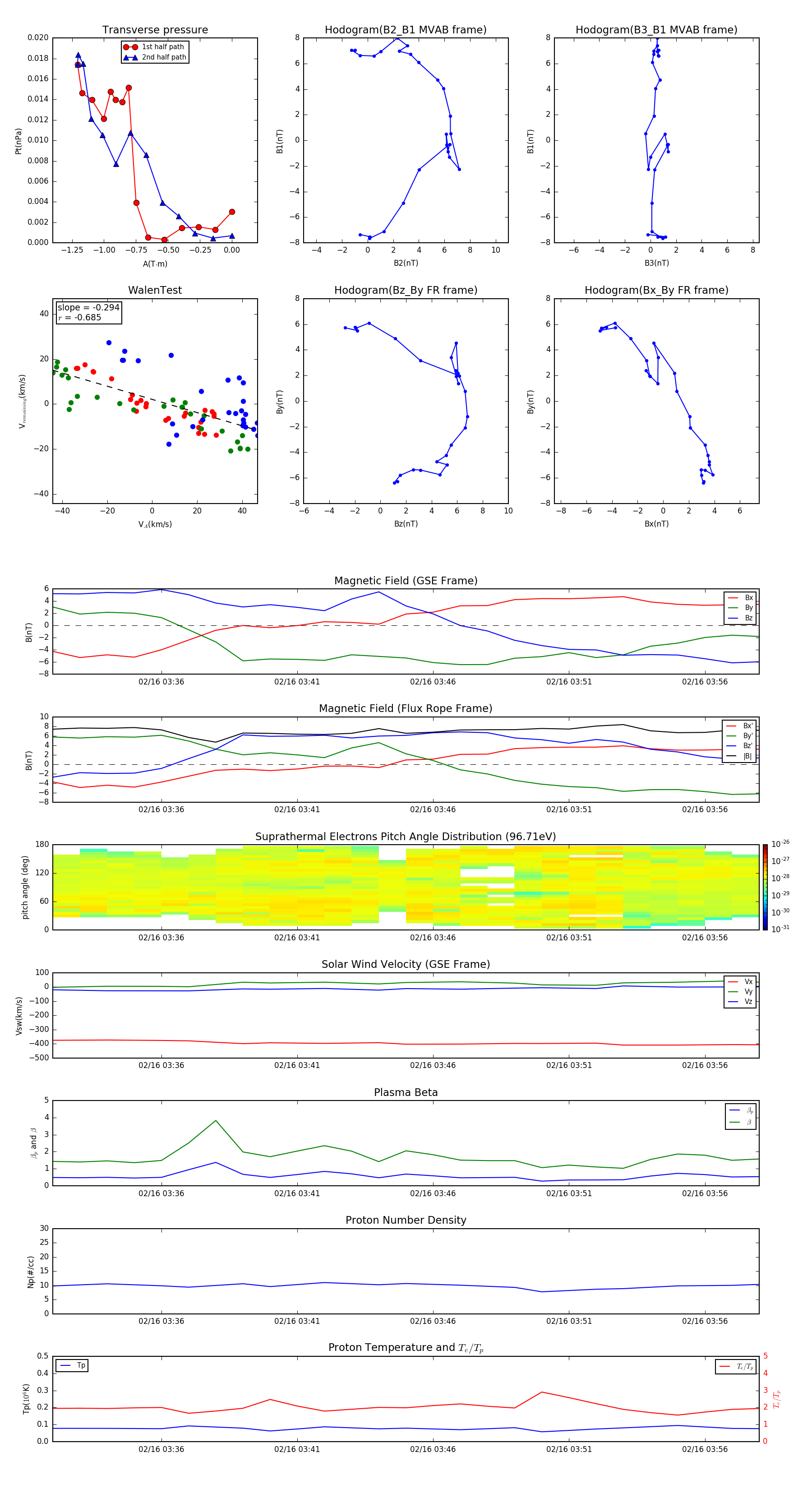Click the 'slope = -0.294' annotation

[x=88, y=308]
